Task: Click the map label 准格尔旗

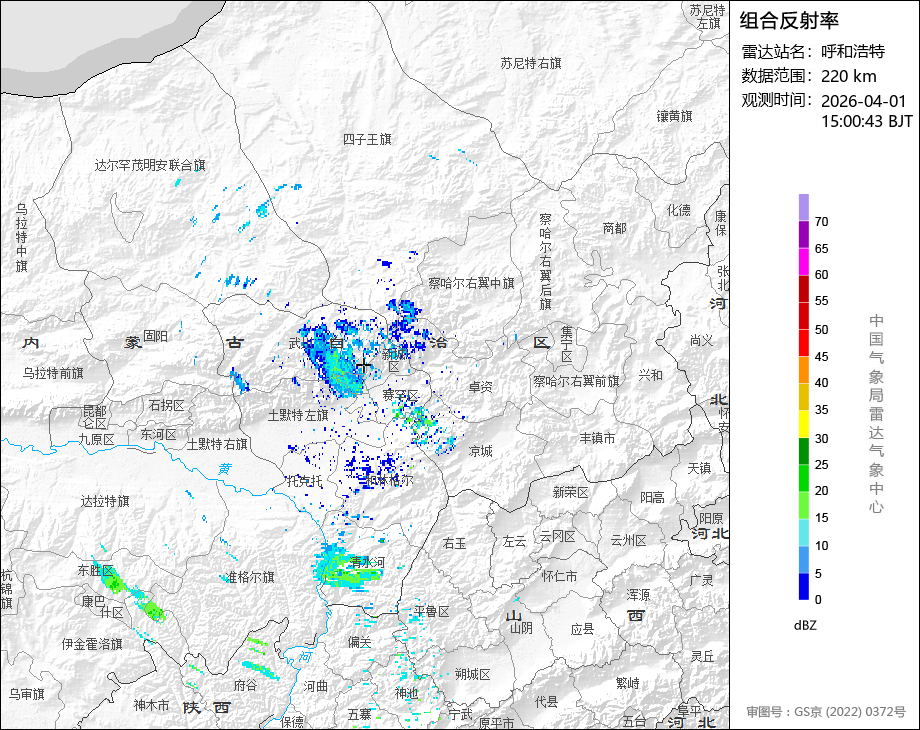Action: pos(250,577)
